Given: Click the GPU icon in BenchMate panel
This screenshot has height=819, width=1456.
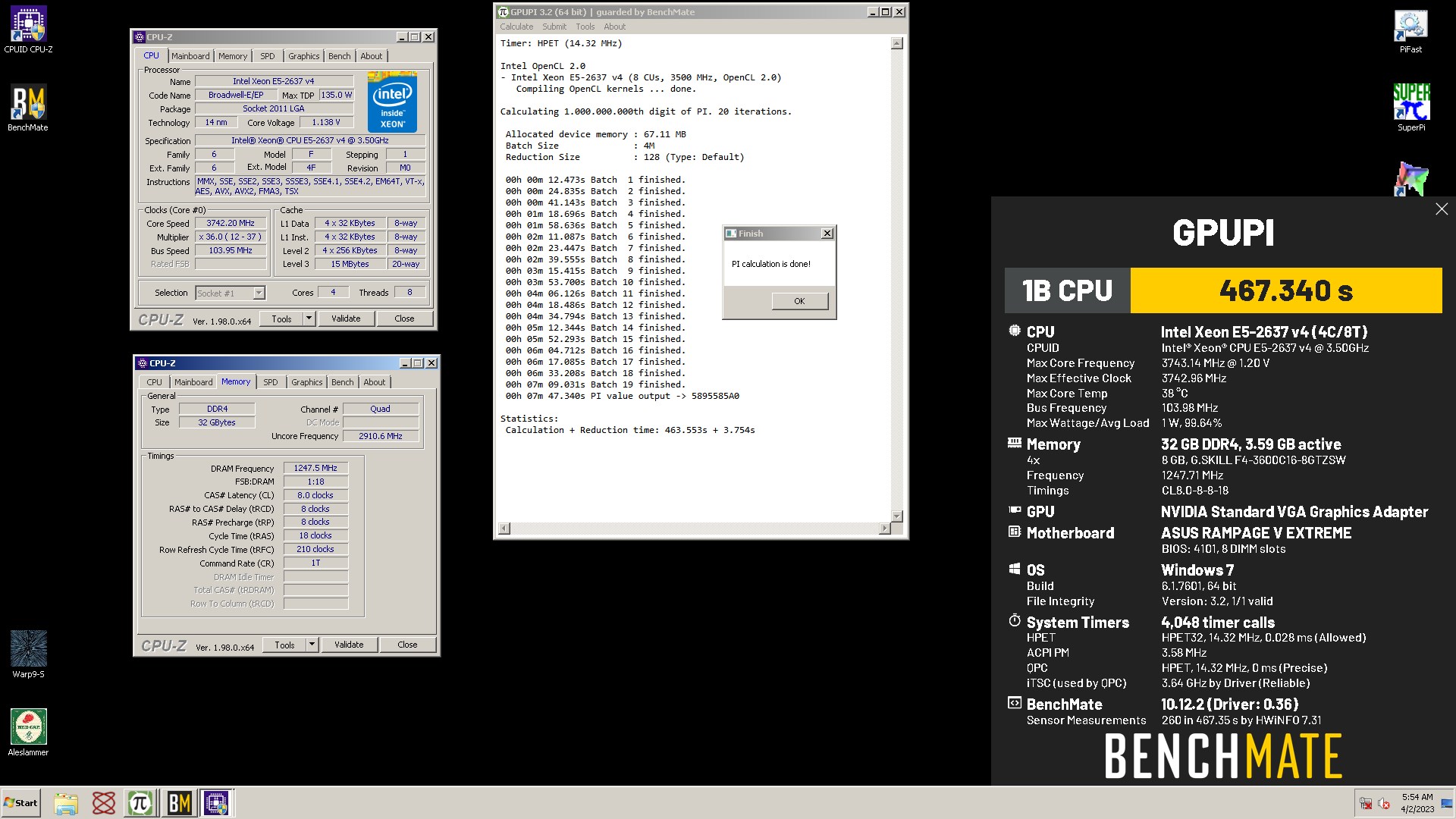Looking at the screenshot, I should pos(1015,511).
